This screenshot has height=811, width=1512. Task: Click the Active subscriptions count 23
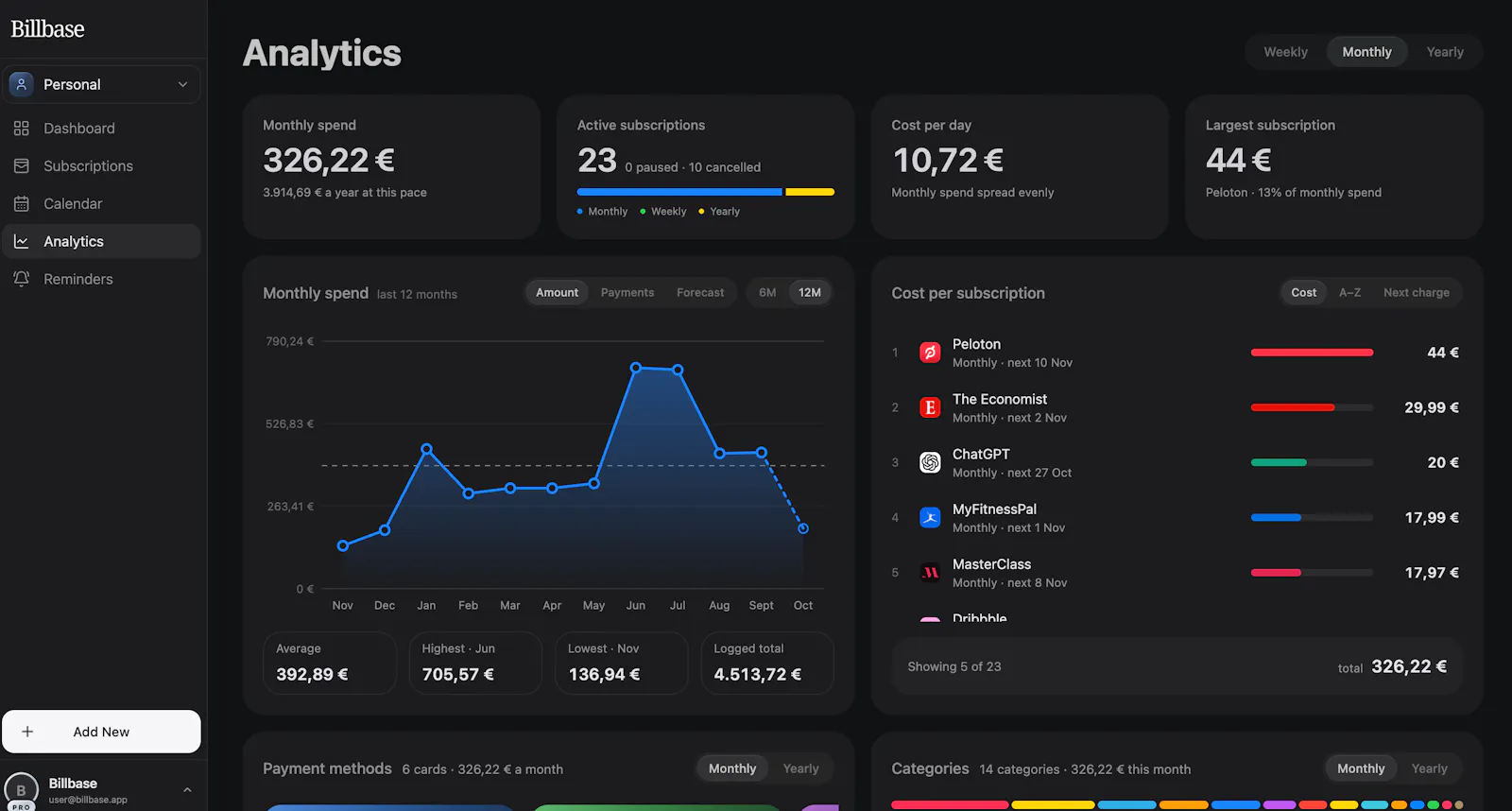(597, 161)
